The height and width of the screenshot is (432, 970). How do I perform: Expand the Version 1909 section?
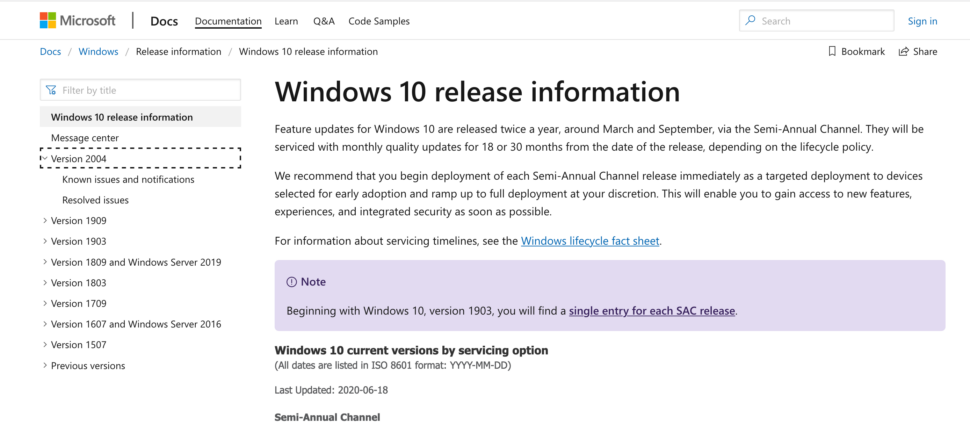point(45,220)
